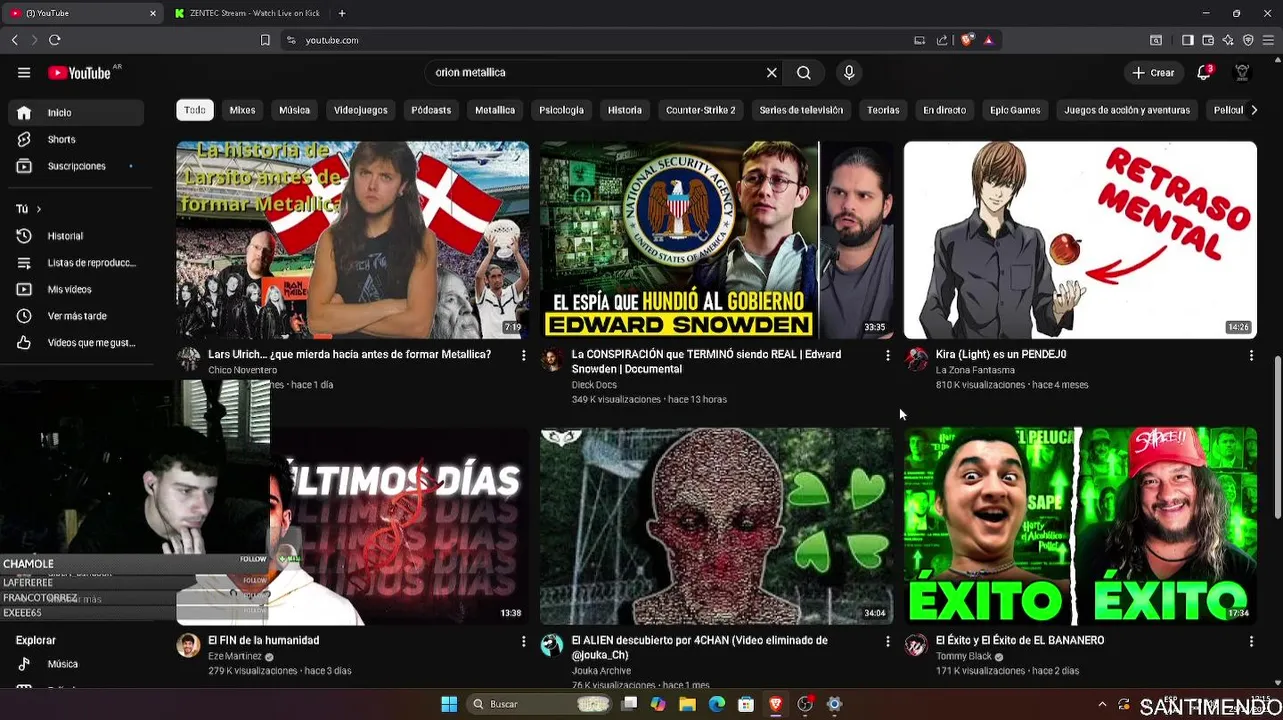Open Brave main hamburger menu
Screen dimensions: 1283x720
pos(1268,40)
